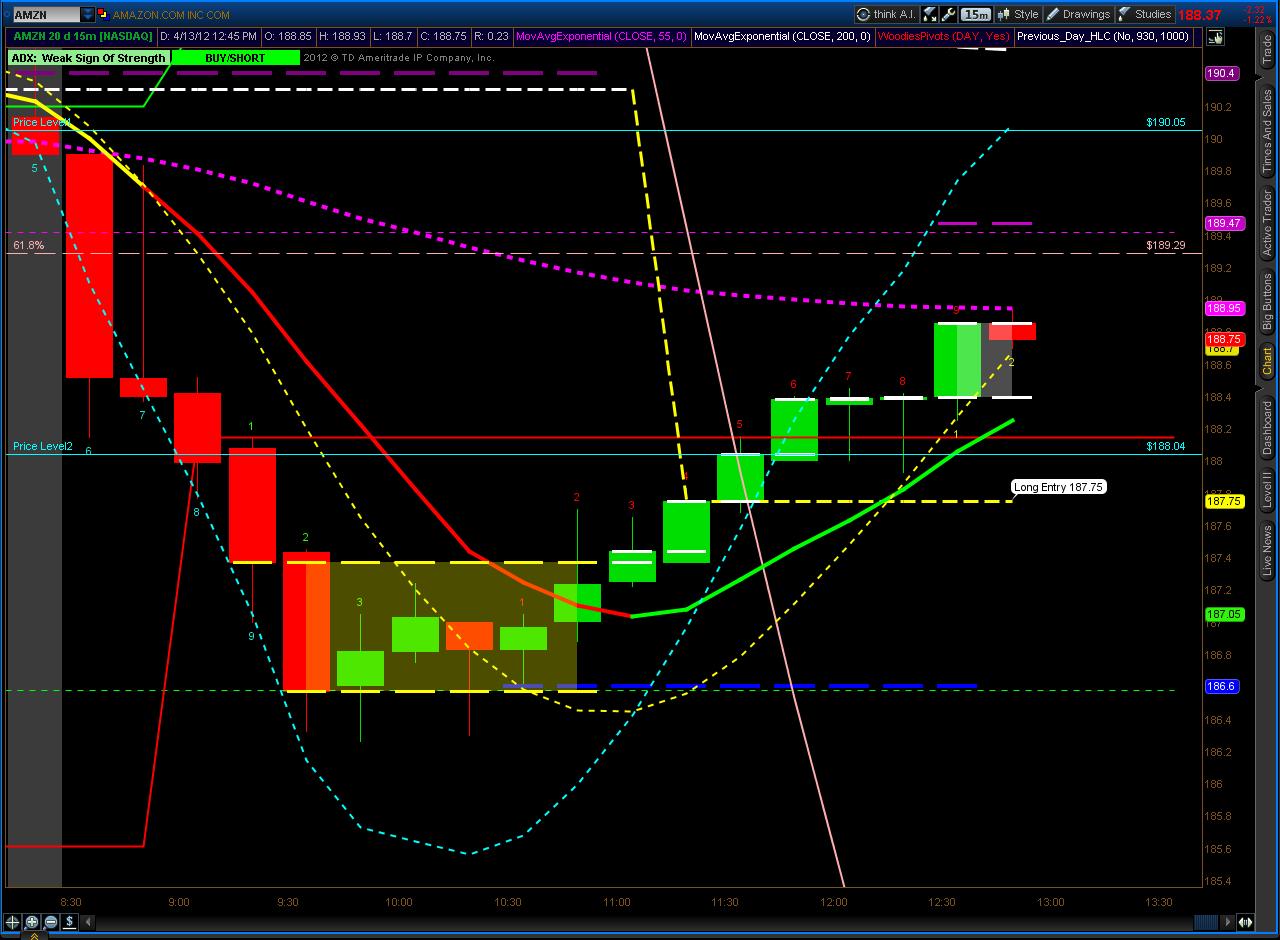Change the 15m timeframe setting
The width and height of the screenshot is (1280, 940).
(x=975, y=14)
